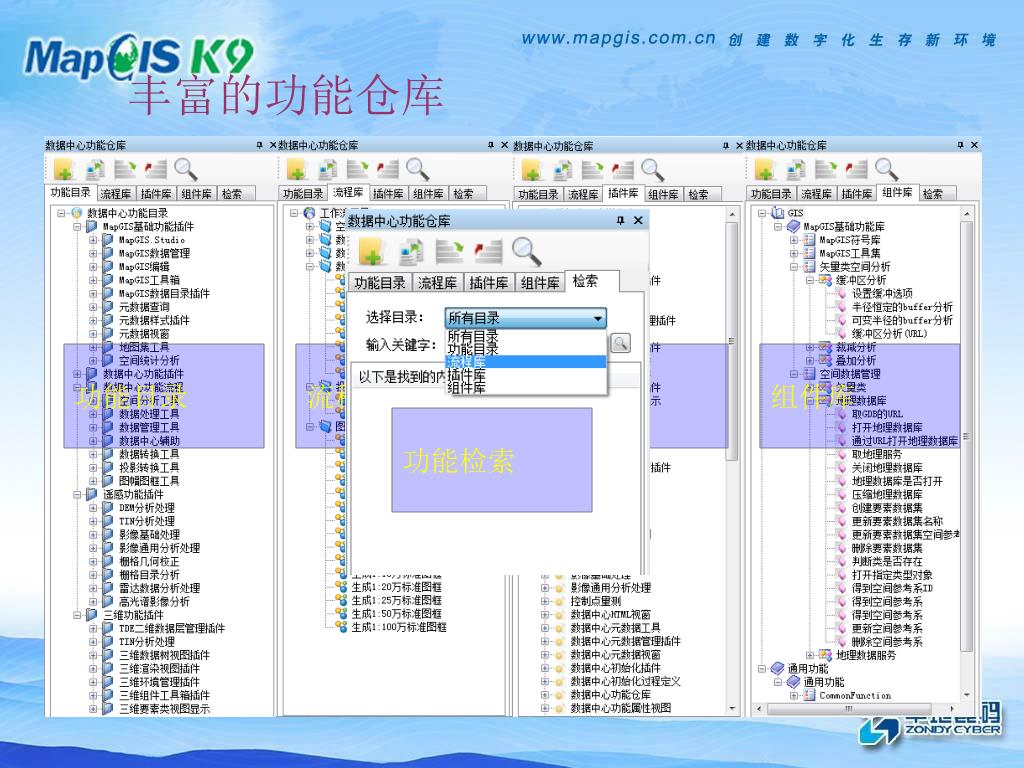Image resolution: width=1024 pixels, height=768 pixels.
Task: Click the magnifier icon in the panel showing the GIS component tree
Action: [x=886, y=169]
